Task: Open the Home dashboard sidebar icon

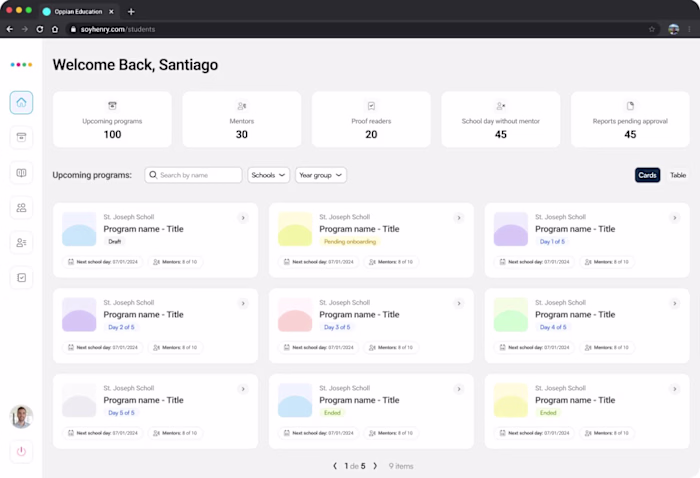Action: click(21, 103)
